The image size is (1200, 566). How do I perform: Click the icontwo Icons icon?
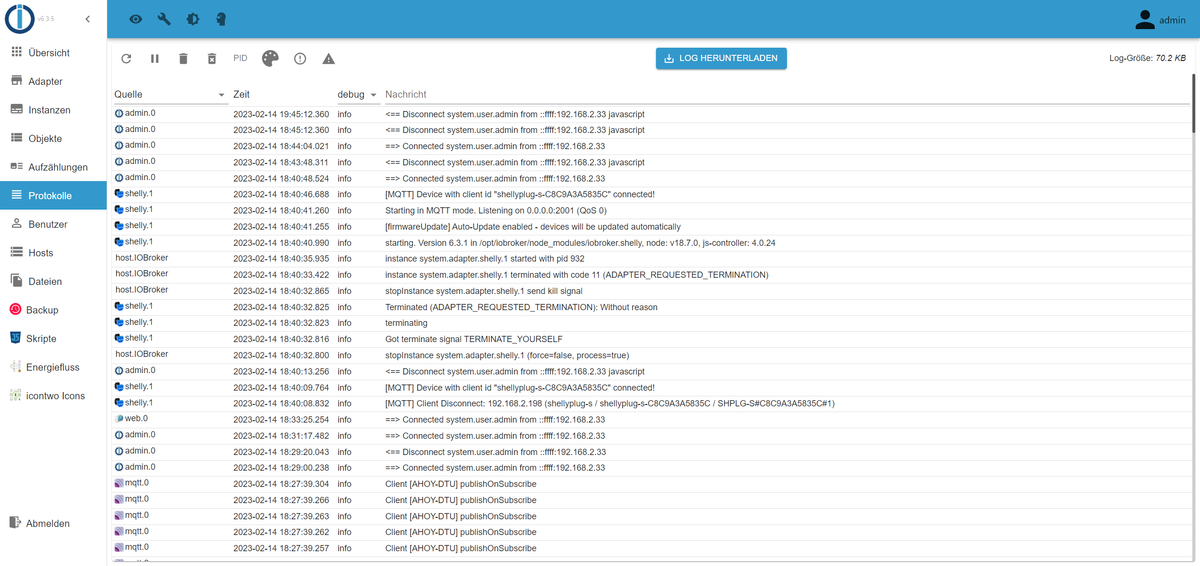pos(16,396)
